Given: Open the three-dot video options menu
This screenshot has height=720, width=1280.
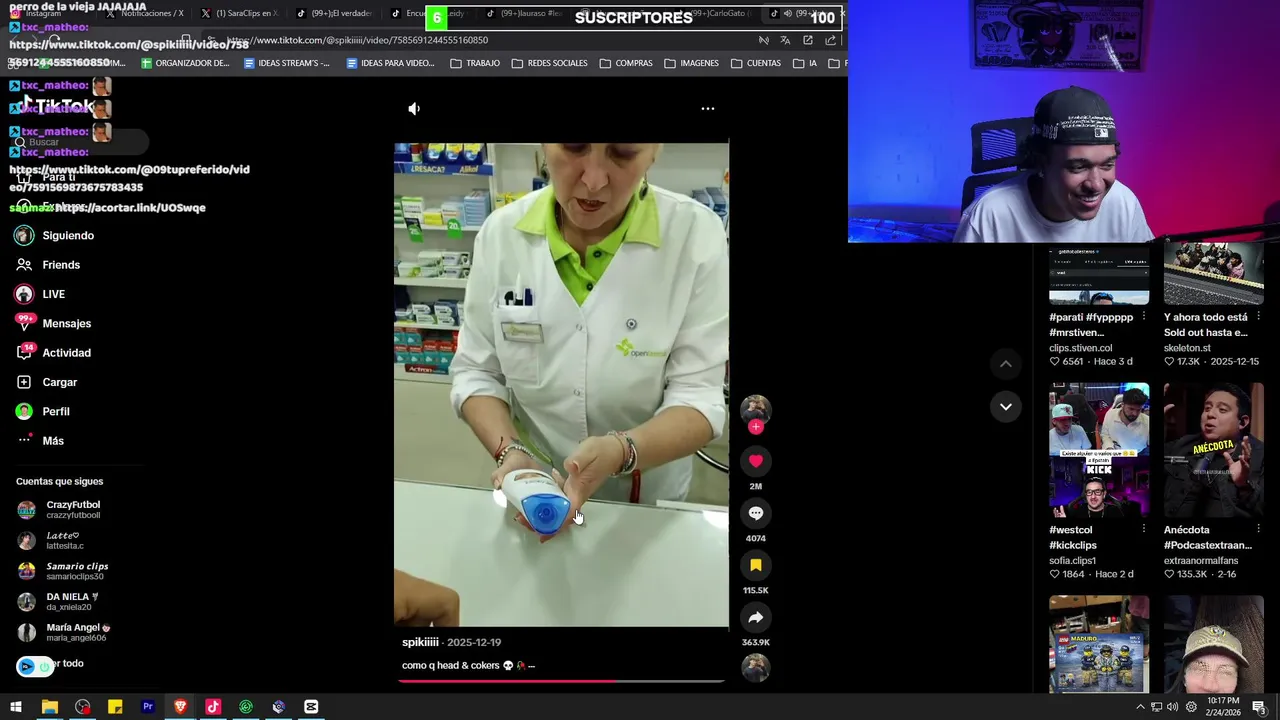Looking at the screenshot, I should [x=707, y=108].
